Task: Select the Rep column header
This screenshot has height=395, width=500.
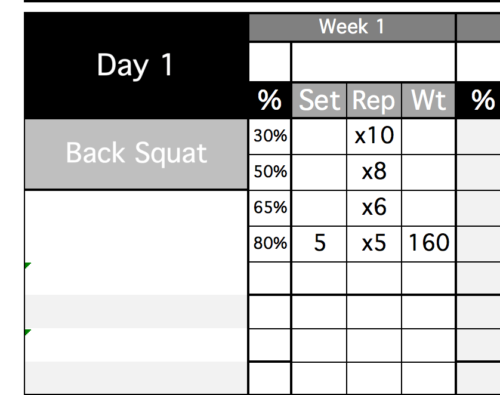Action: [x=374, y=100]
